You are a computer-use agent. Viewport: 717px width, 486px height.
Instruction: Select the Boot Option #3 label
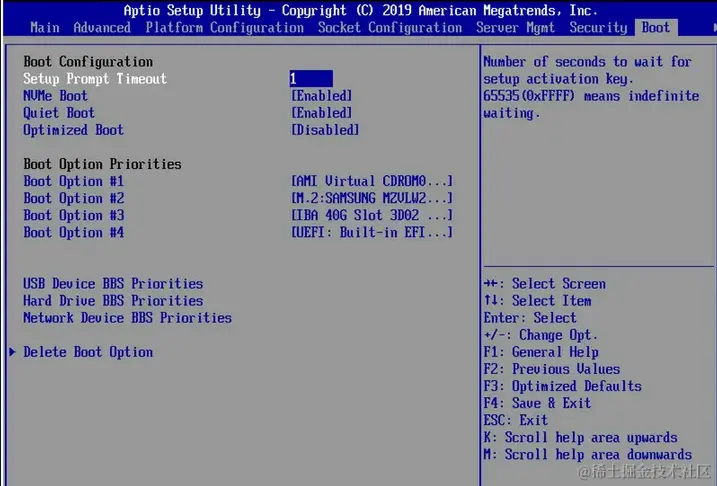pyautogui.click(x=74, y=215)
